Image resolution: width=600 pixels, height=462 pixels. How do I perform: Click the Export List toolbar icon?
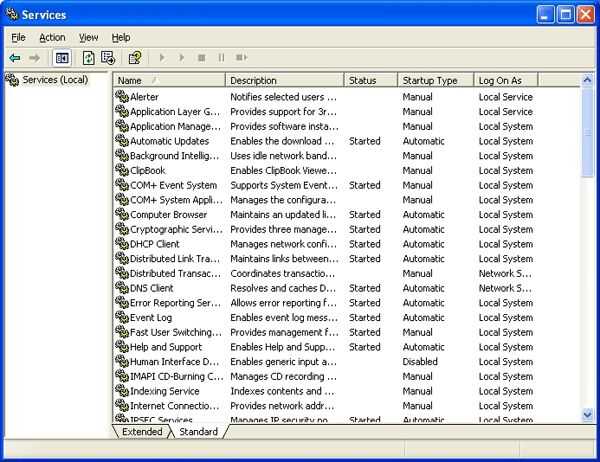[108, 58]
